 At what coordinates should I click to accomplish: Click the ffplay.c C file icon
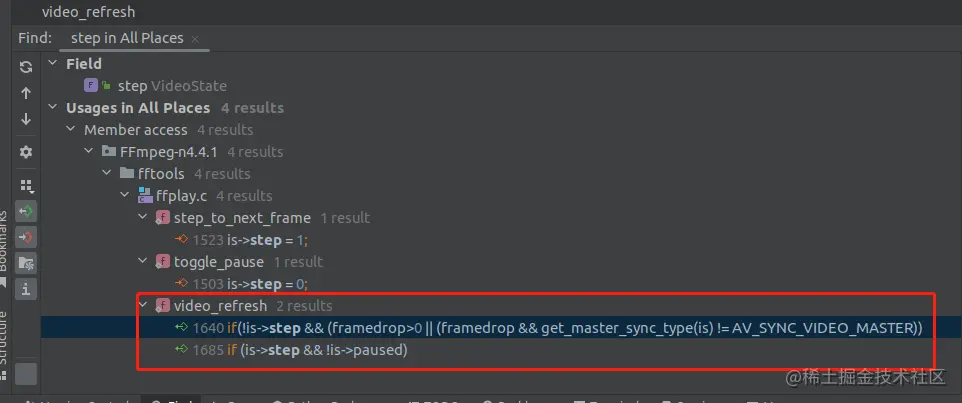coord(145,195)
